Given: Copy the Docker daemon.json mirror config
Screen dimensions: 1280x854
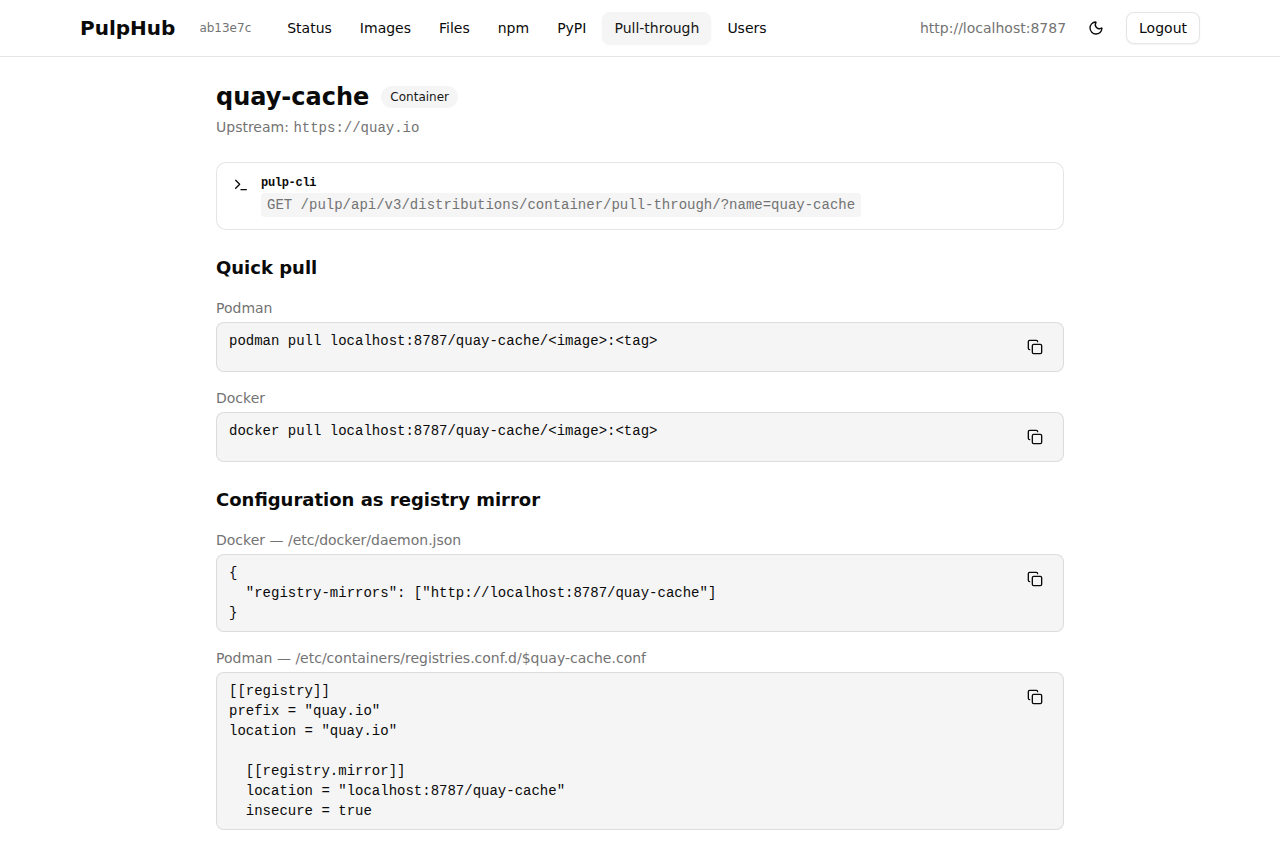Looking at the screenshot, I should tap(1035, 579).
